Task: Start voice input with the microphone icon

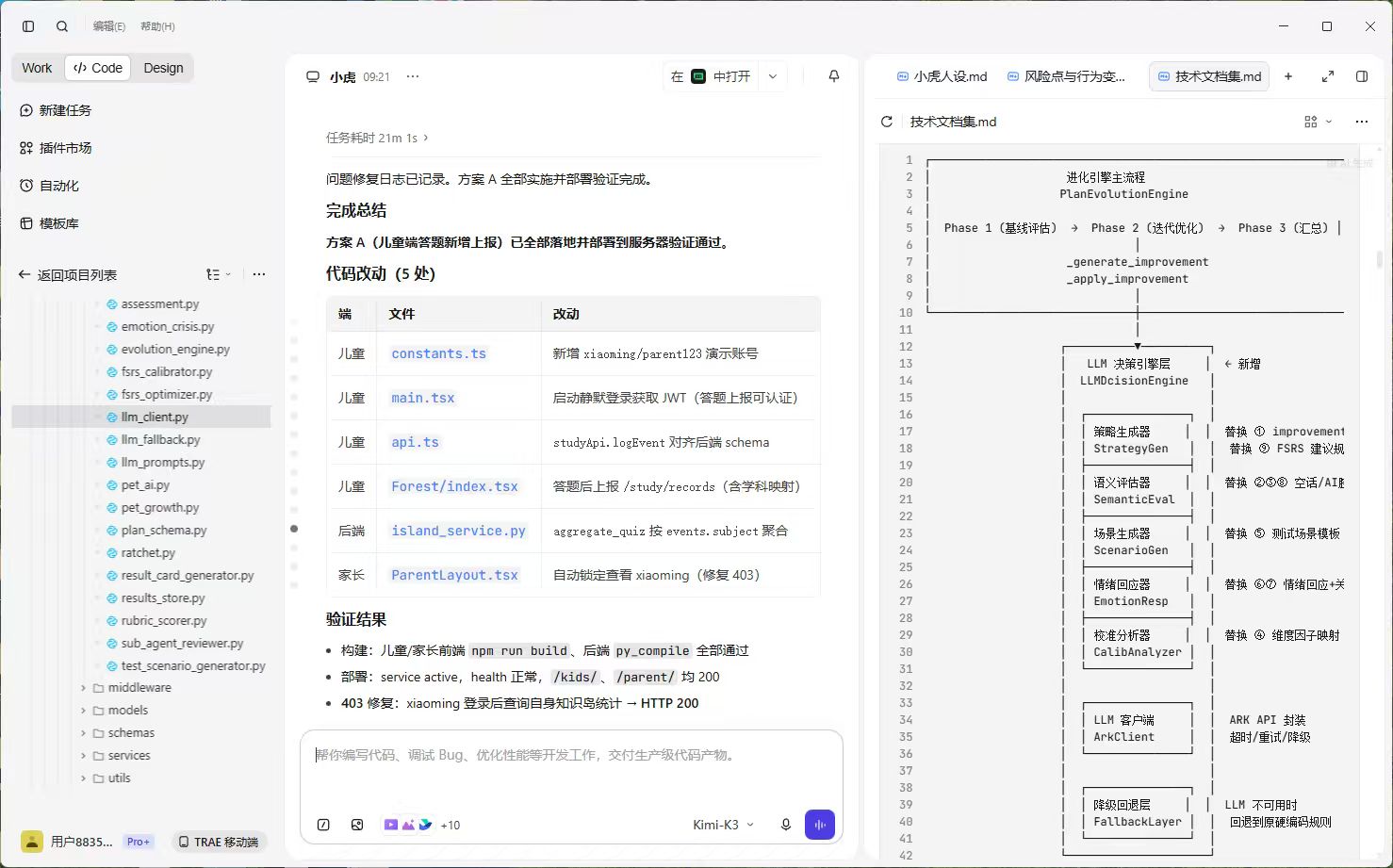Action: point(786,825)
